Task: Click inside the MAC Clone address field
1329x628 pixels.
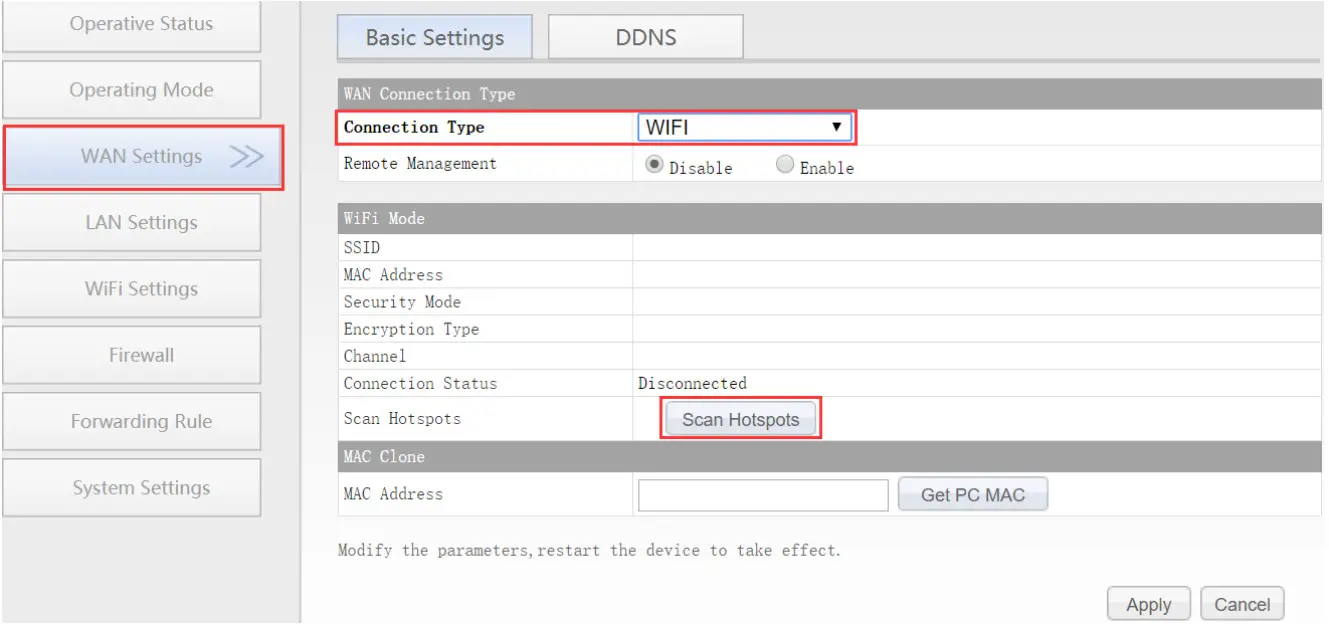Action: tap(763, 494)
